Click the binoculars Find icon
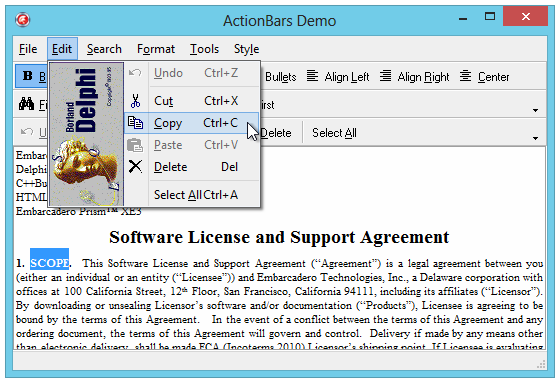Screen dimensions: 560x383 pos(26,104)
